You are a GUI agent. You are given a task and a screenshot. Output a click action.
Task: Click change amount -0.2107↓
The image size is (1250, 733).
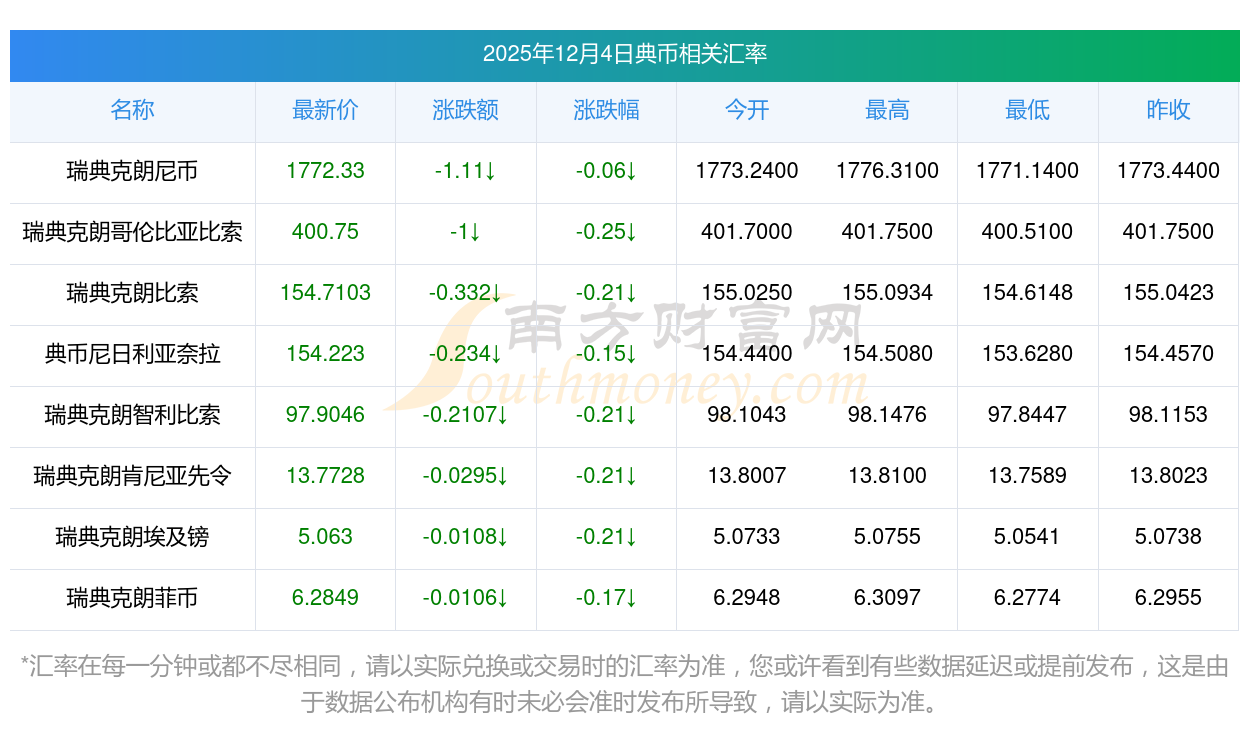click(x=466, y=415)
